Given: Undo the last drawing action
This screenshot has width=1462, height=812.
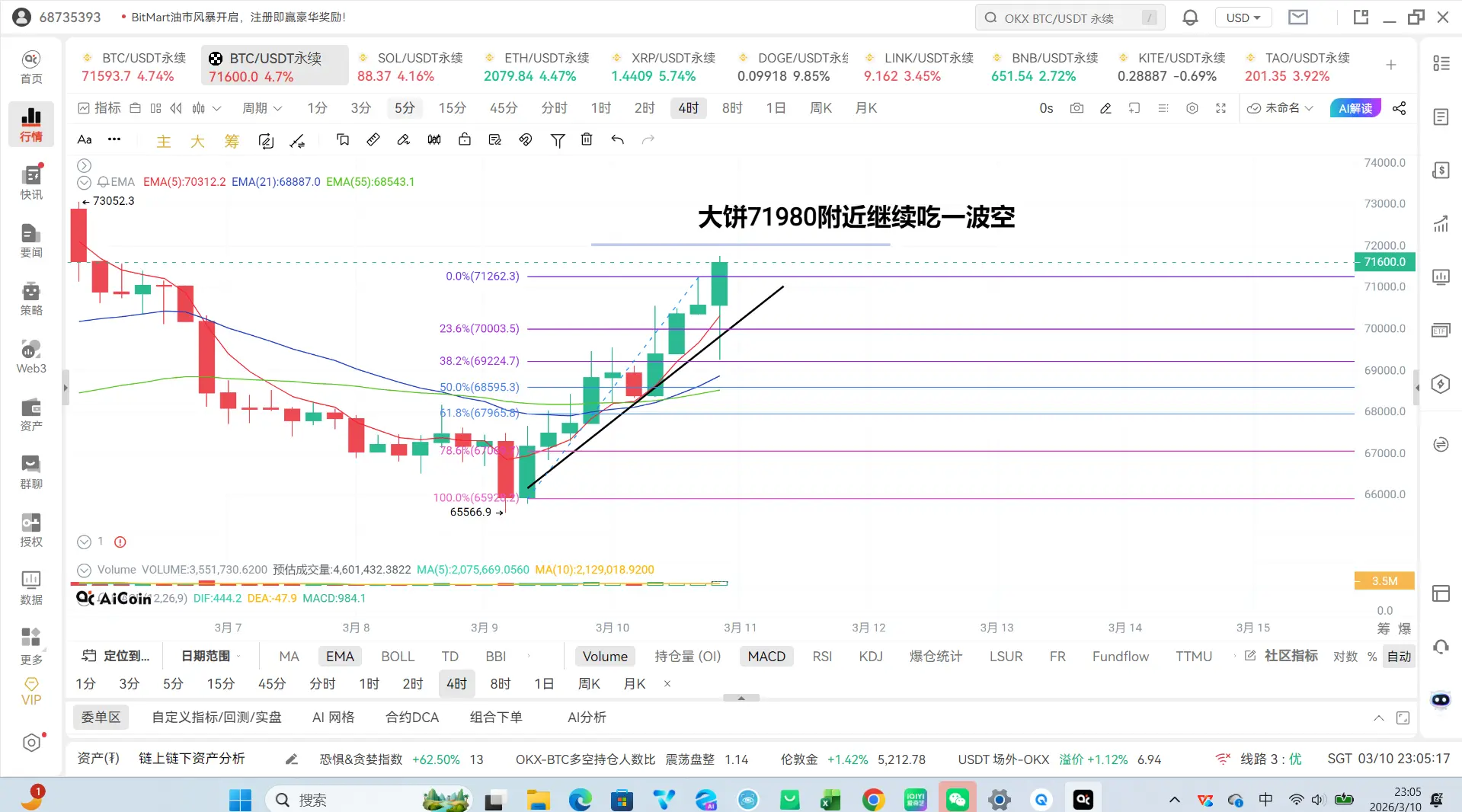Looking at the screenshot, I should (x=617, y=139).
